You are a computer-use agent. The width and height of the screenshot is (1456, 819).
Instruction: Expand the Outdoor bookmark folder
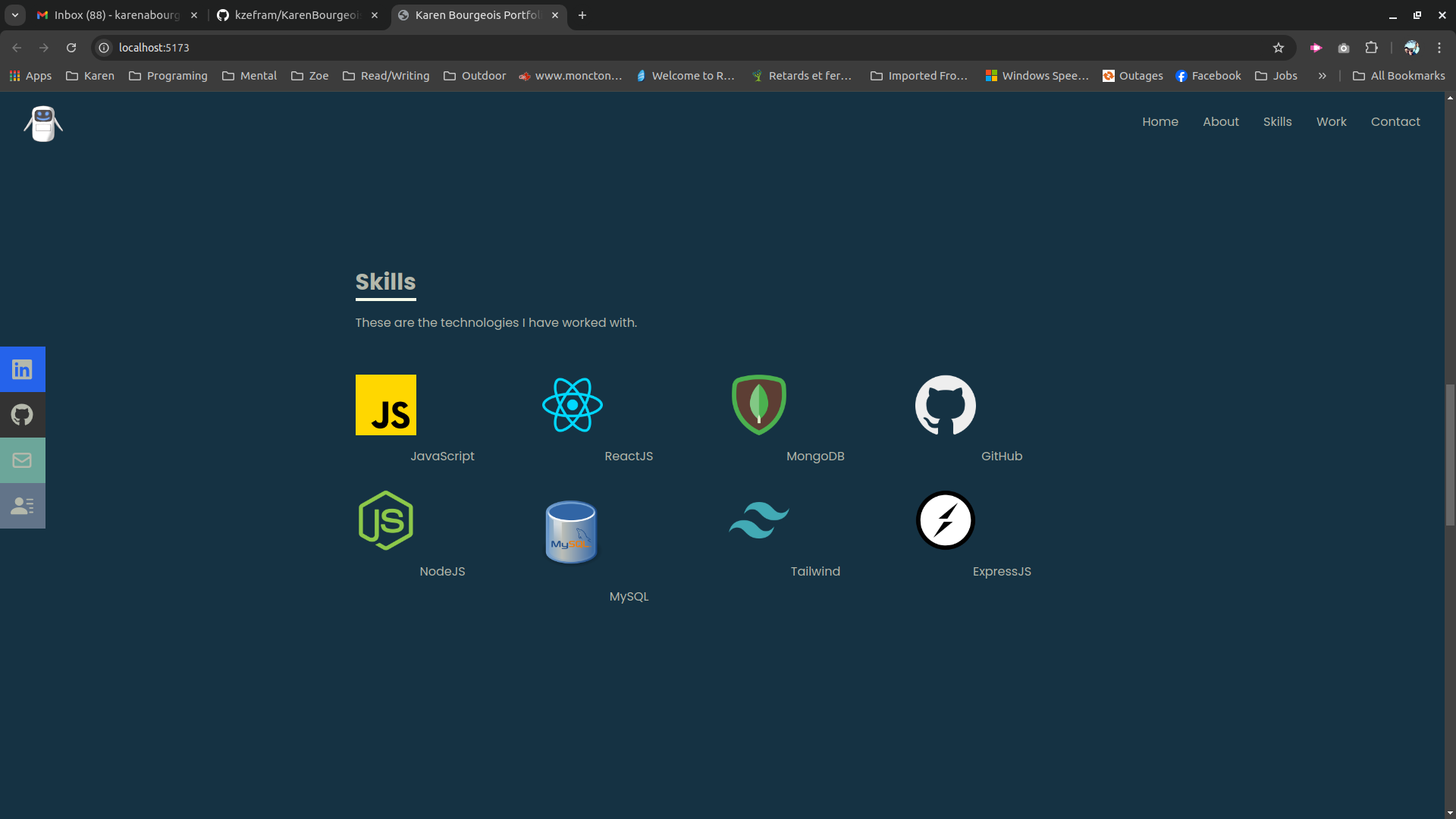pyautogui.click(x=475, y=76)
